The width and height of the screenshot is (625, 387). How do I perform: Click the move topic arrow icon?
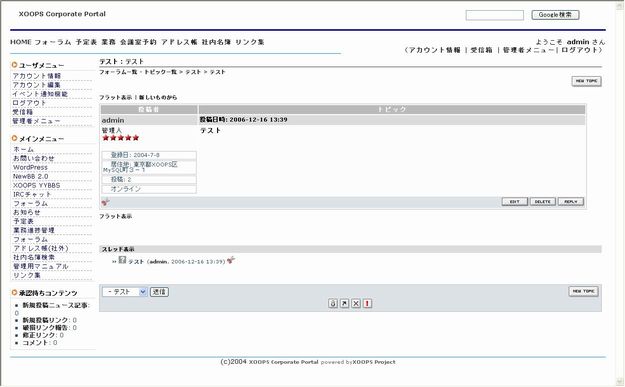point(344,304)
